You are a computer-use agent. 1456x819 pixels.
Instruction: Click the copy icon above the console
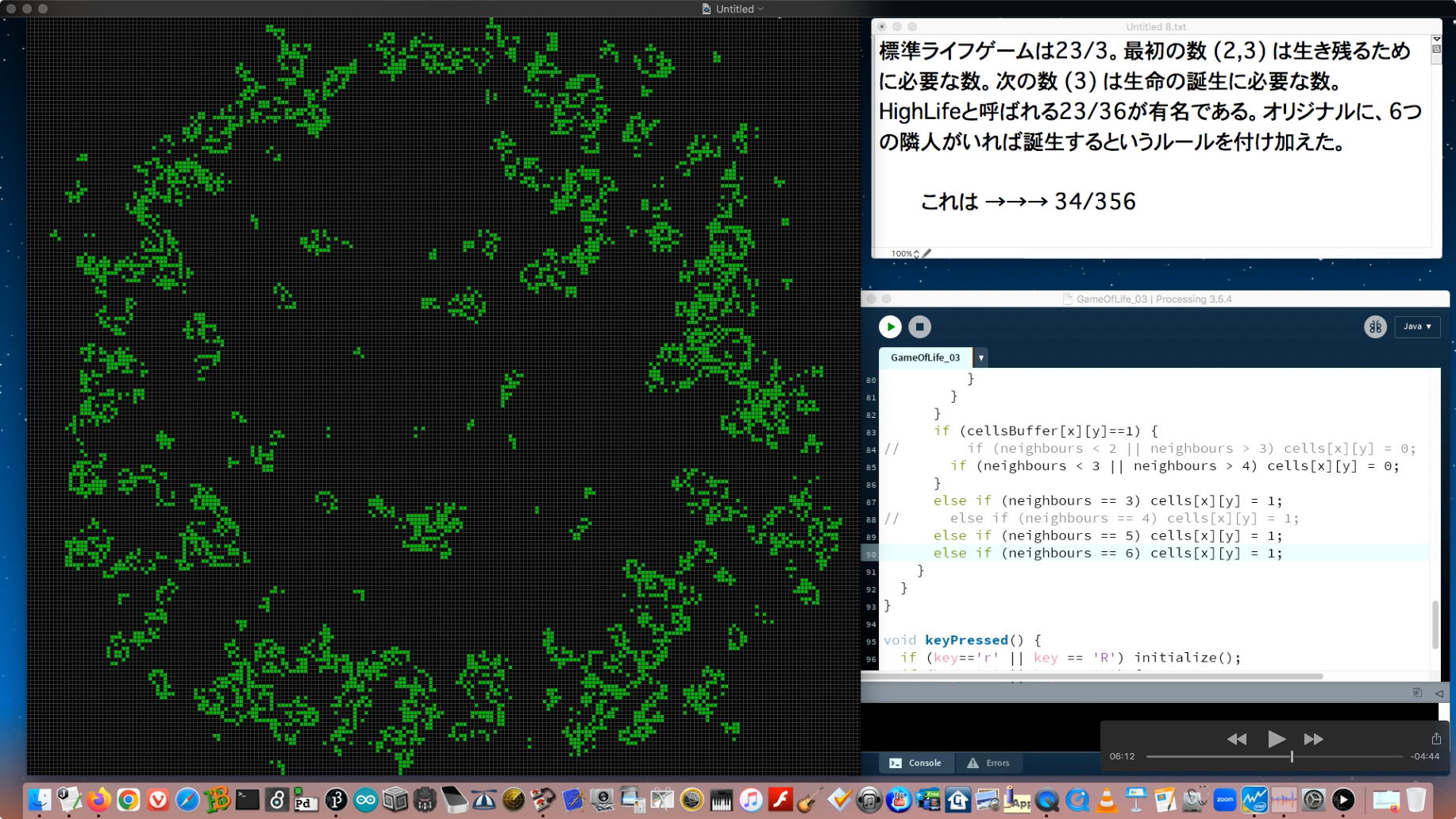coord(1417,693)
